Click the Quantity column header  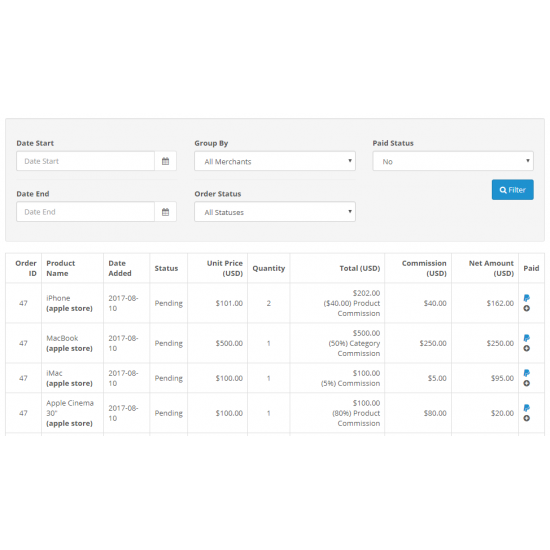[x=269, y=268]
